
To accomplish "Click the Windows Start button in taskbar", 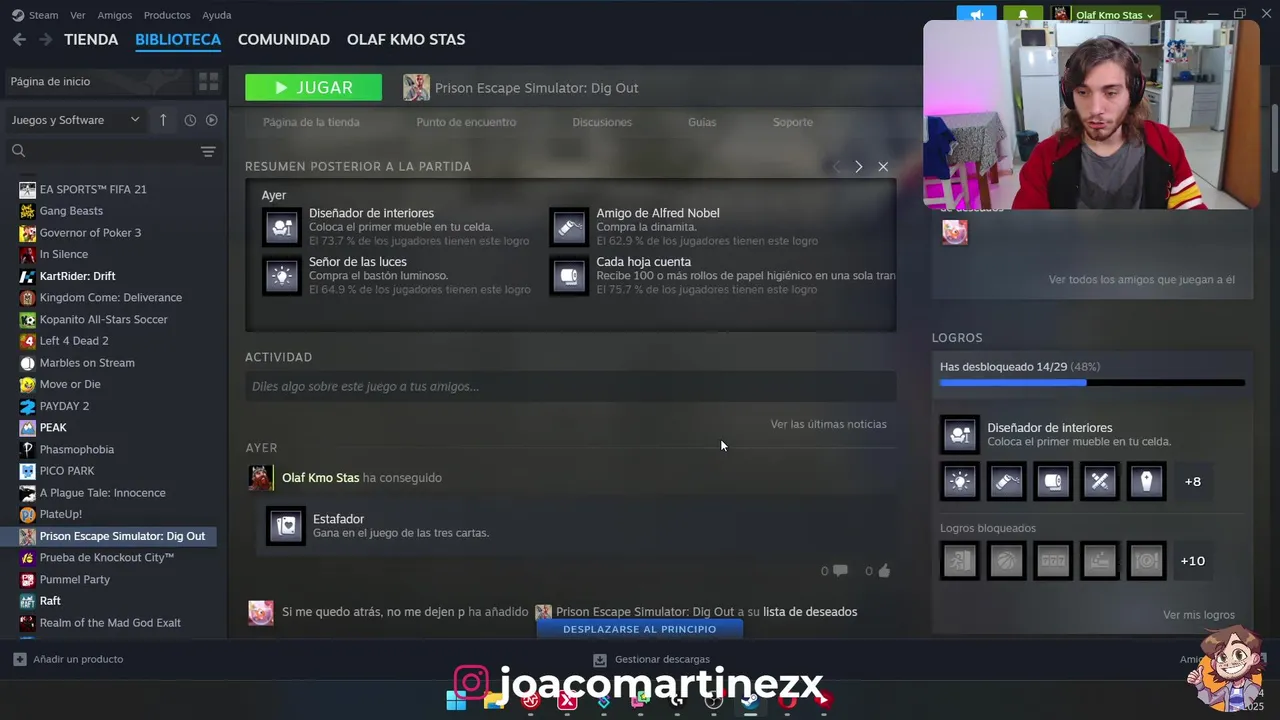I will pyautogui.click(x=456, y=701).
